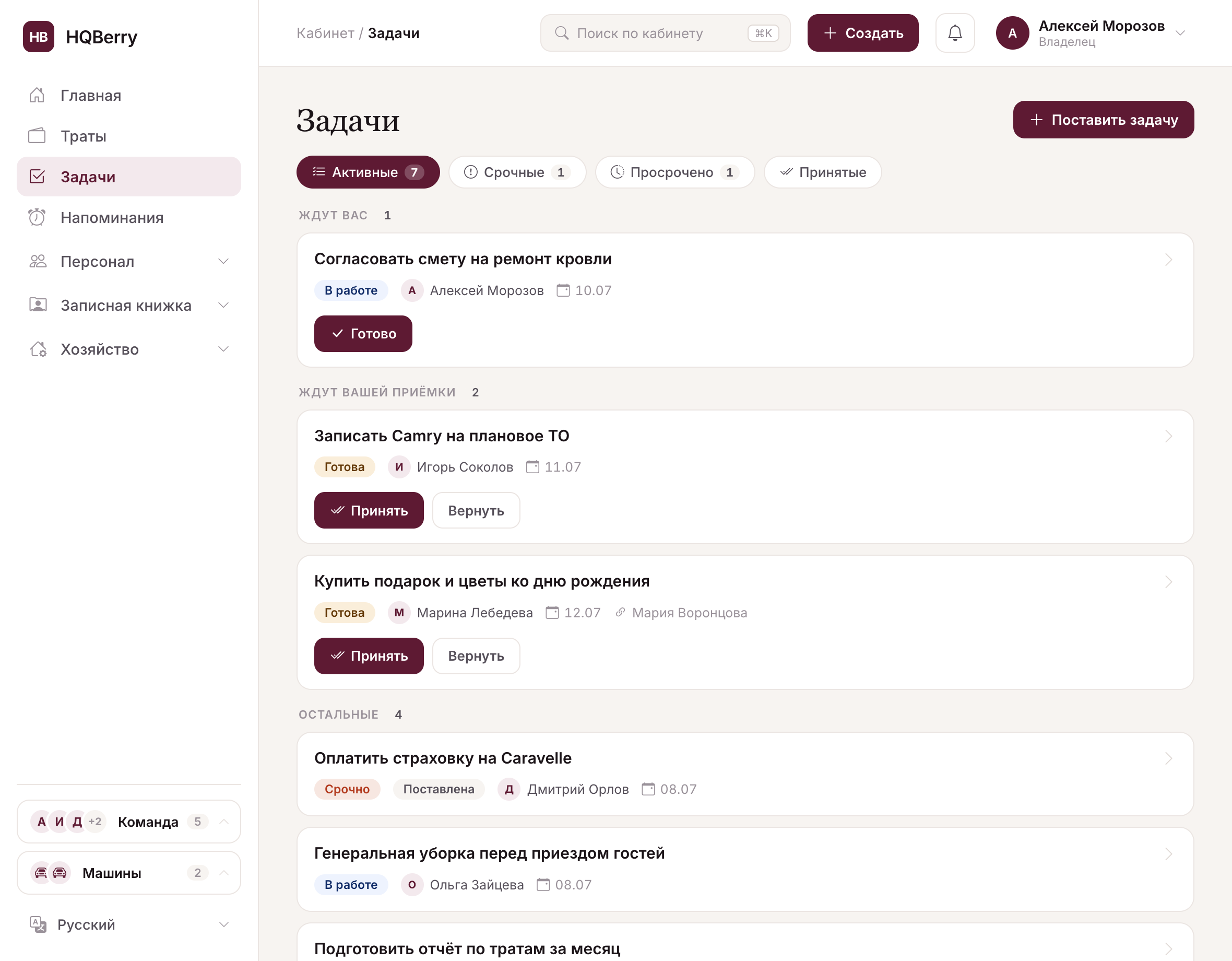Click the Мария Воронцова linked contact
This screenshot has height=961, width=1232.
coord(689,613)
